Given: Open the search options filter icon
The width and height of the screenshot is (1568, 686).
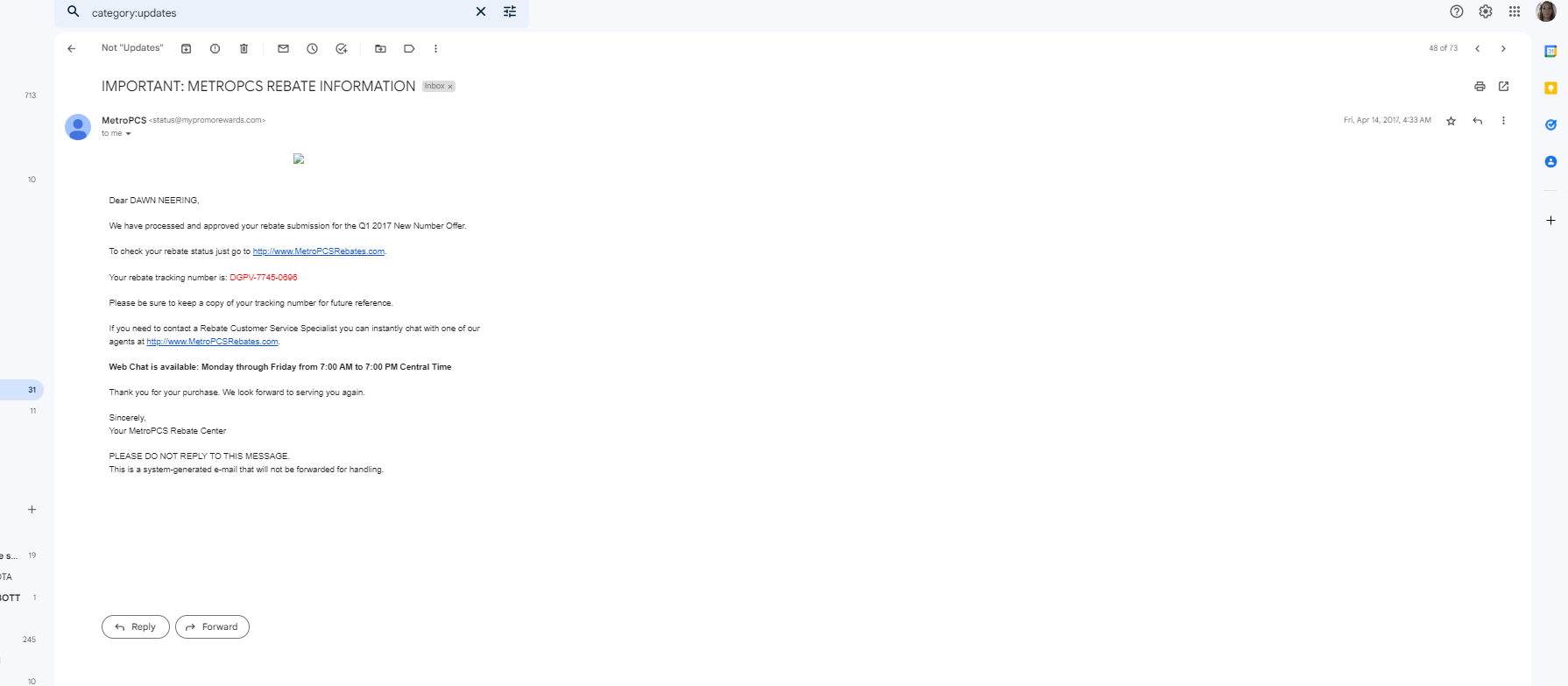Looking at the screenshot, I should pyautogui.click(x=510, y=12).
